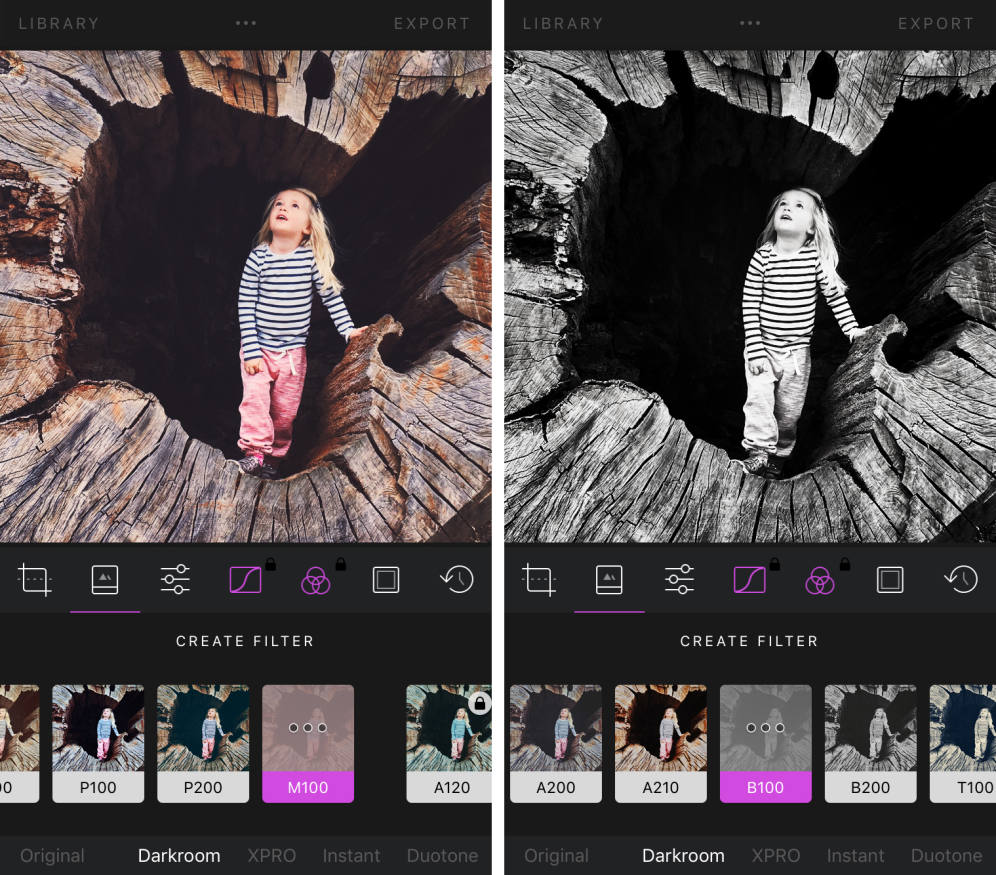Open options for selected B100 filter

pos(765,728)
